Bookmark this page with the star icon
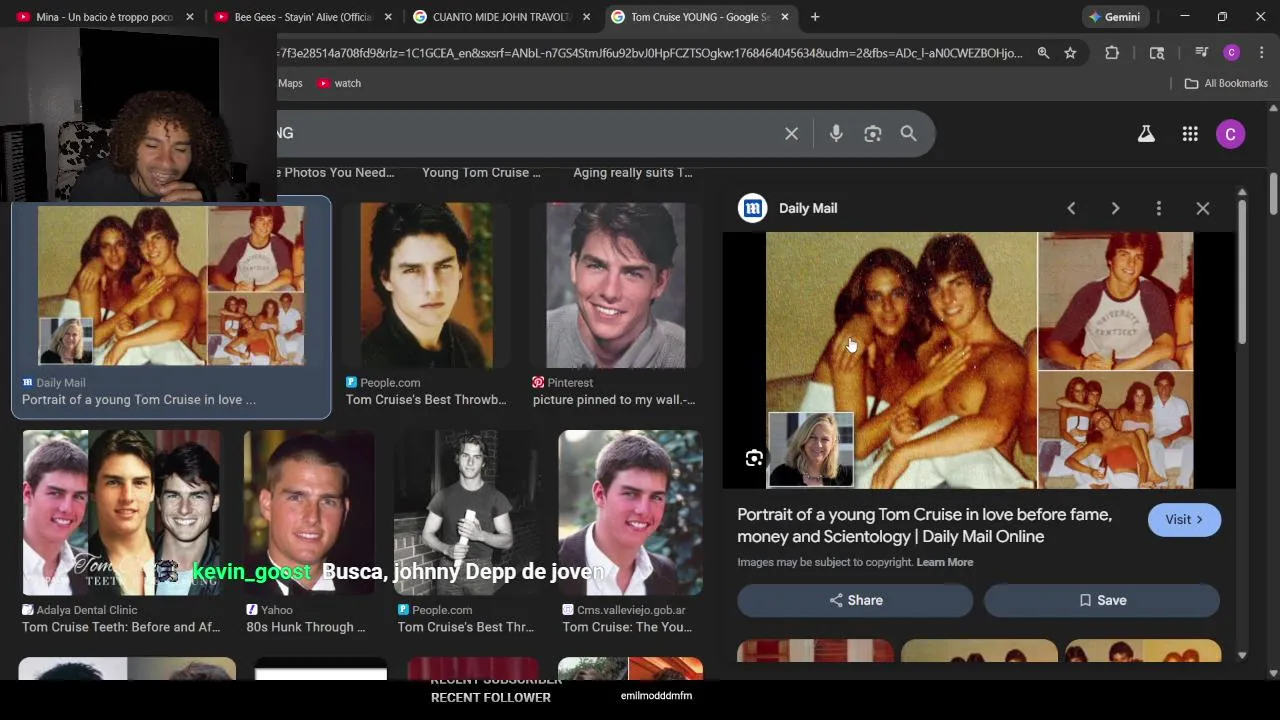Screen dimensions: 1280x720 1070,53
